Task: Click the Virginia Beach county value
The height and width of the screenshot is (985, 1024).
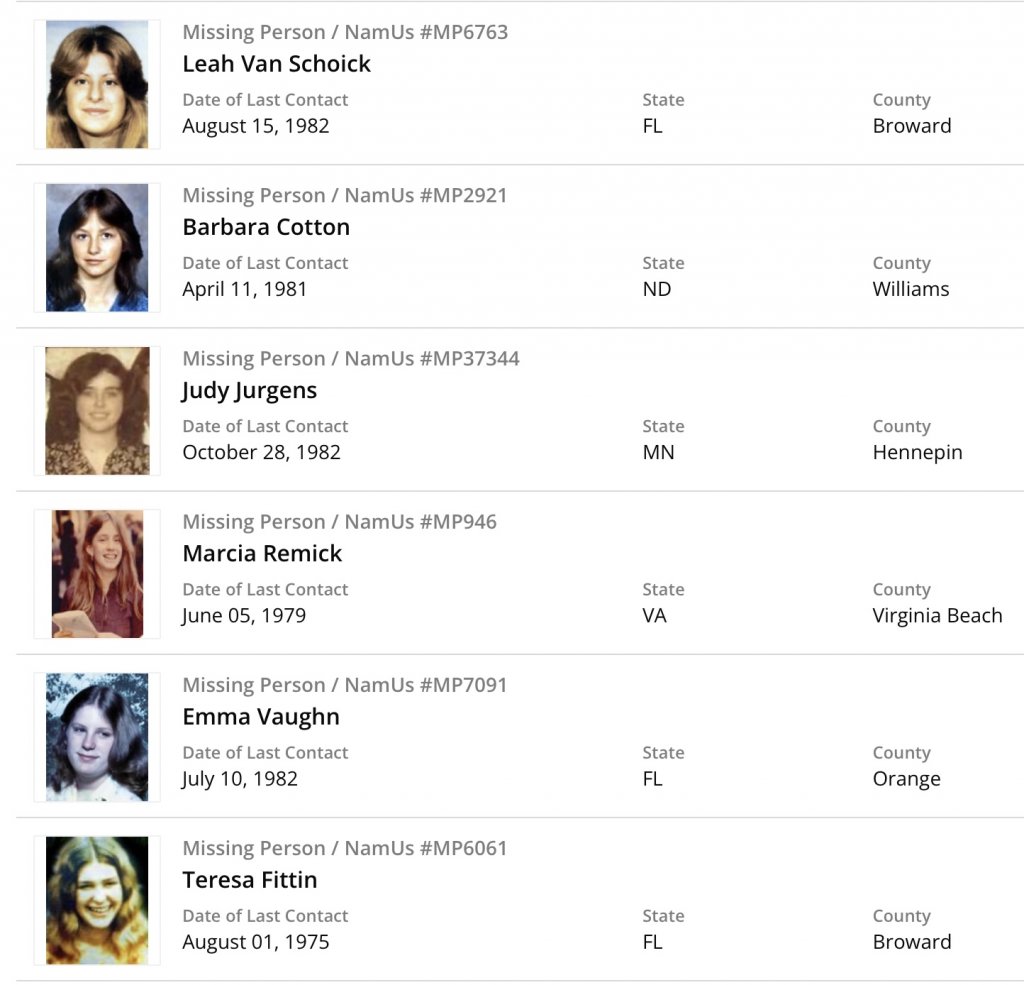Action: coord(937,616)
